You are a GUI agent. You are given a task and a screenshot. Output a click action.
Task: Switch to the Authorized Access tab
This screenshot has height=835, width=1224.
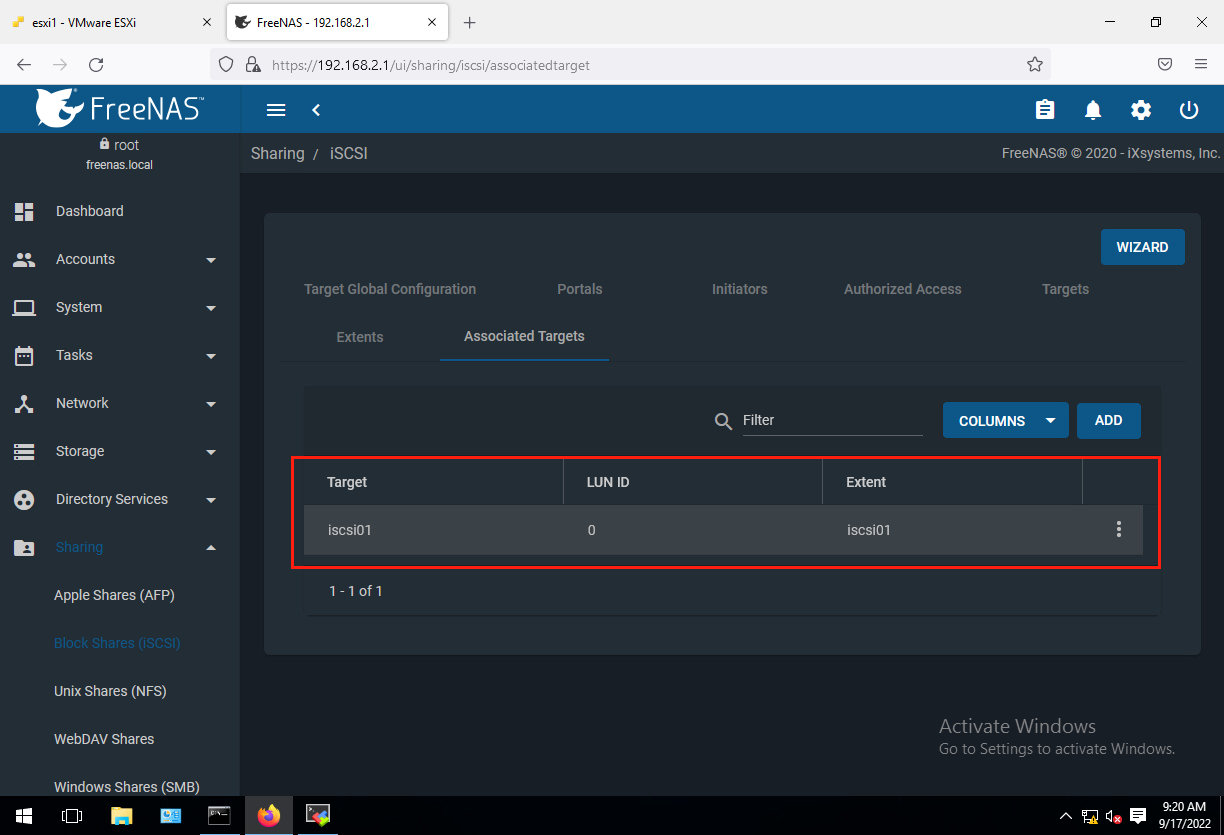903,289
